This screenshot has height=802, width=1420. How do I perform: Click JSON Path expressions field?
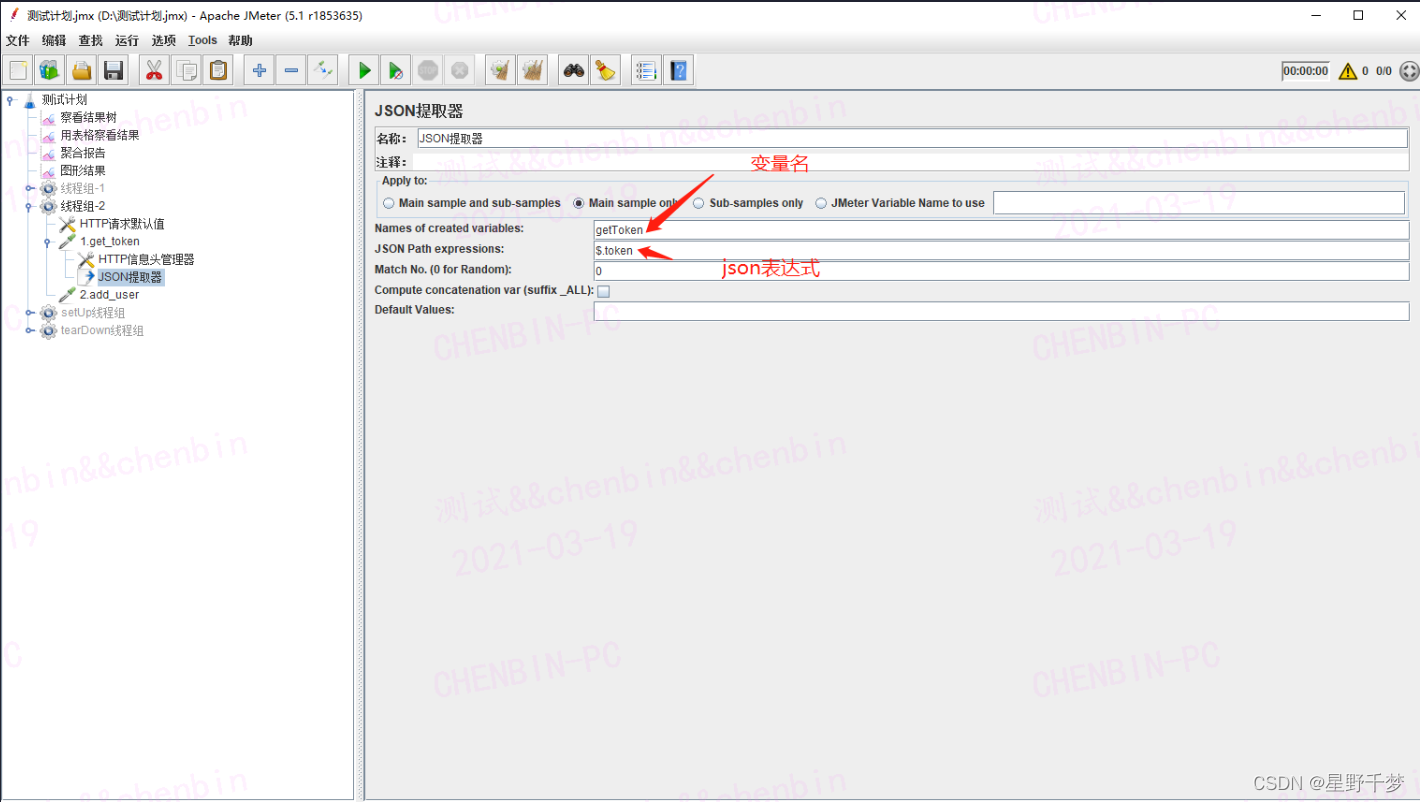pos(1001,250)
